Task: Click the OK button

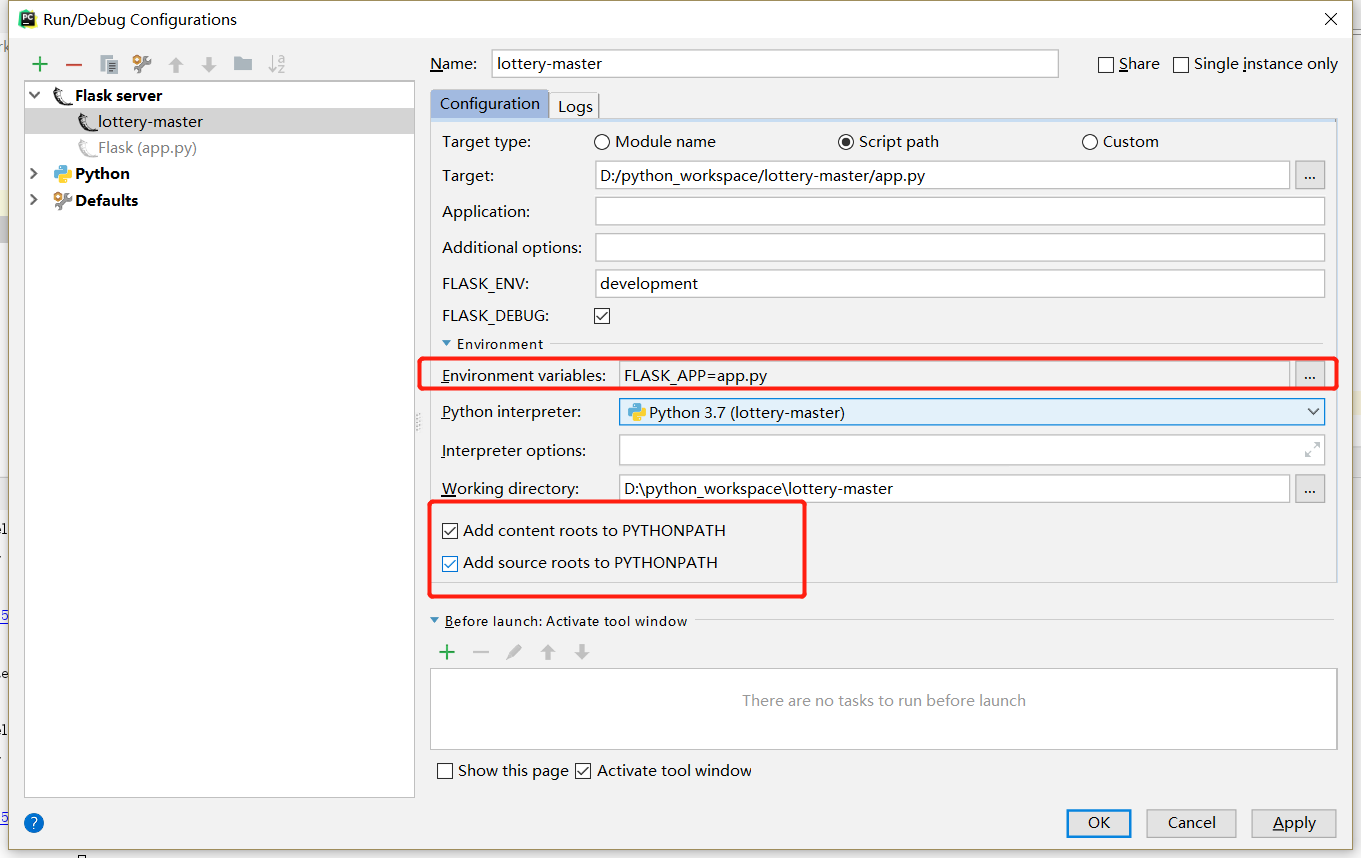Action: pos(1099,823)
